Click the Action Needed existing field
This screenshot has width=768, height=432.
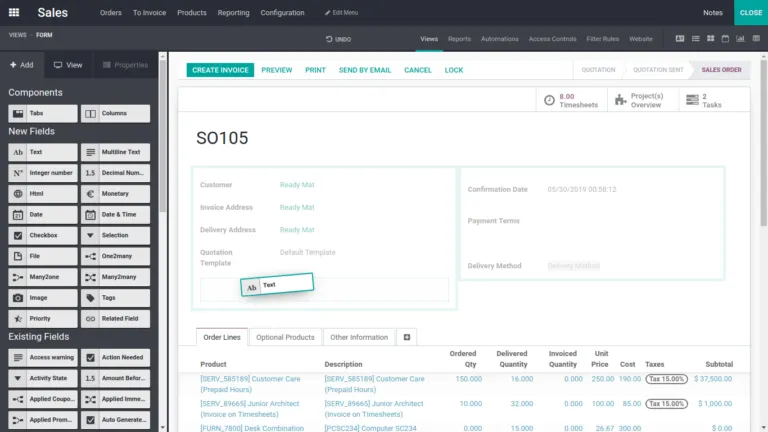[115, 357]
